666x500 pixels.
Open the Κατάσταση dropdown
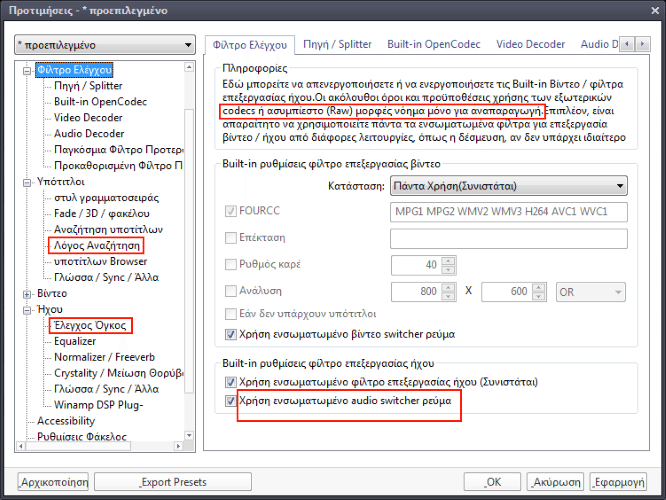(508, 186)
